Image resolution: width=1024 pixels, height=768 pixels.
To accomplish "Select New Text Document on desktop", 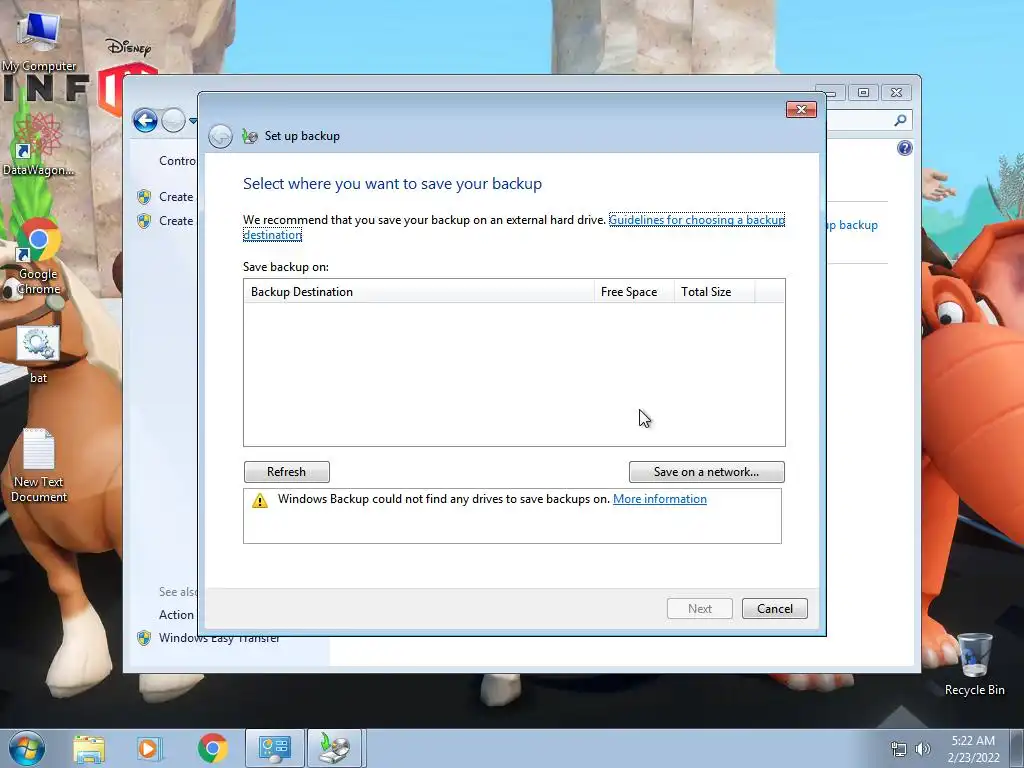I will 38,465.
